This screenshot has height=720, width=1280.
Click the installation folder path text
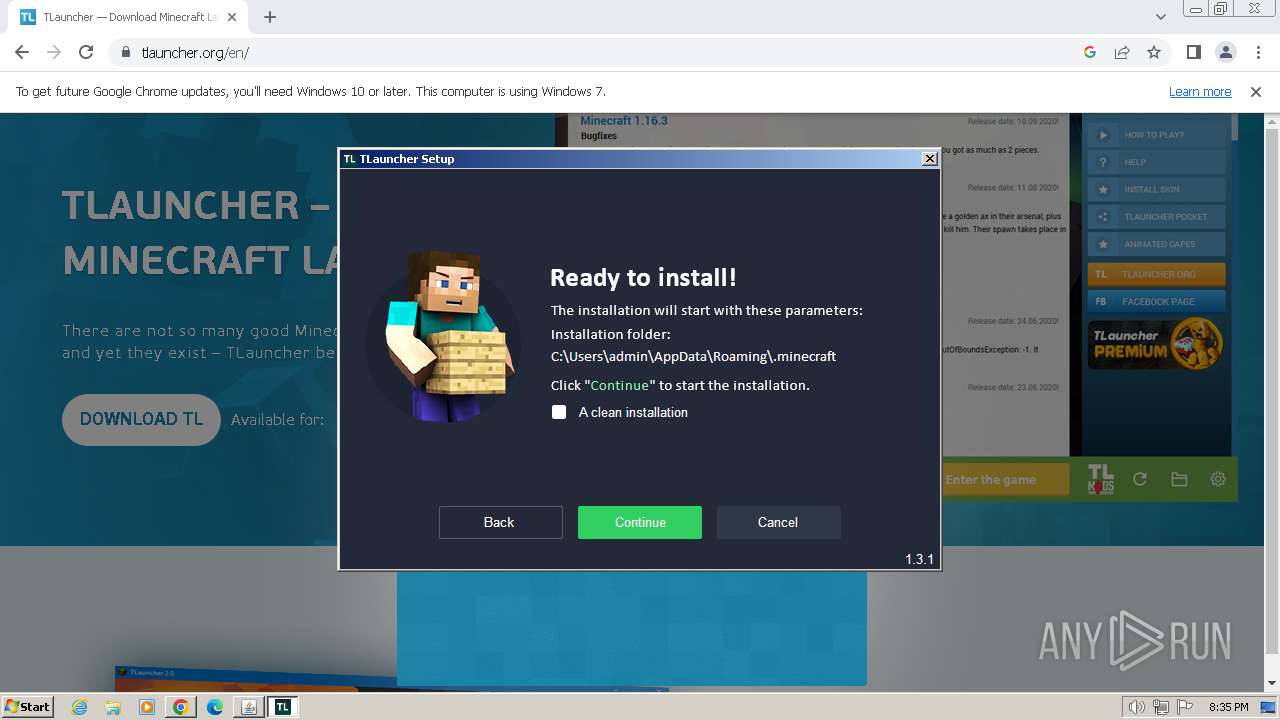[x=693, y=356]
